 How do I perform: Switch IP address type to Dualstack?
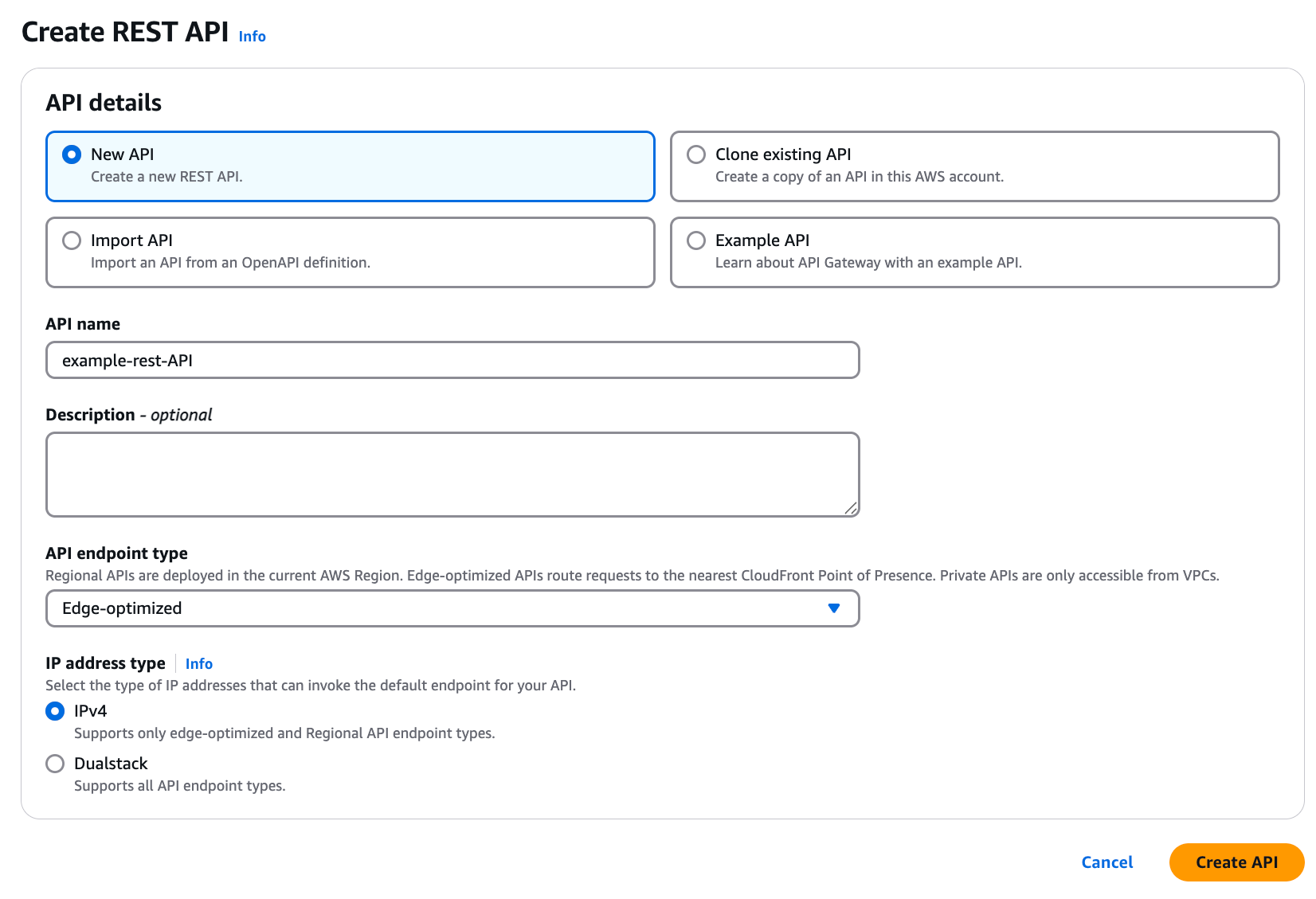click(x=55, y=764)
